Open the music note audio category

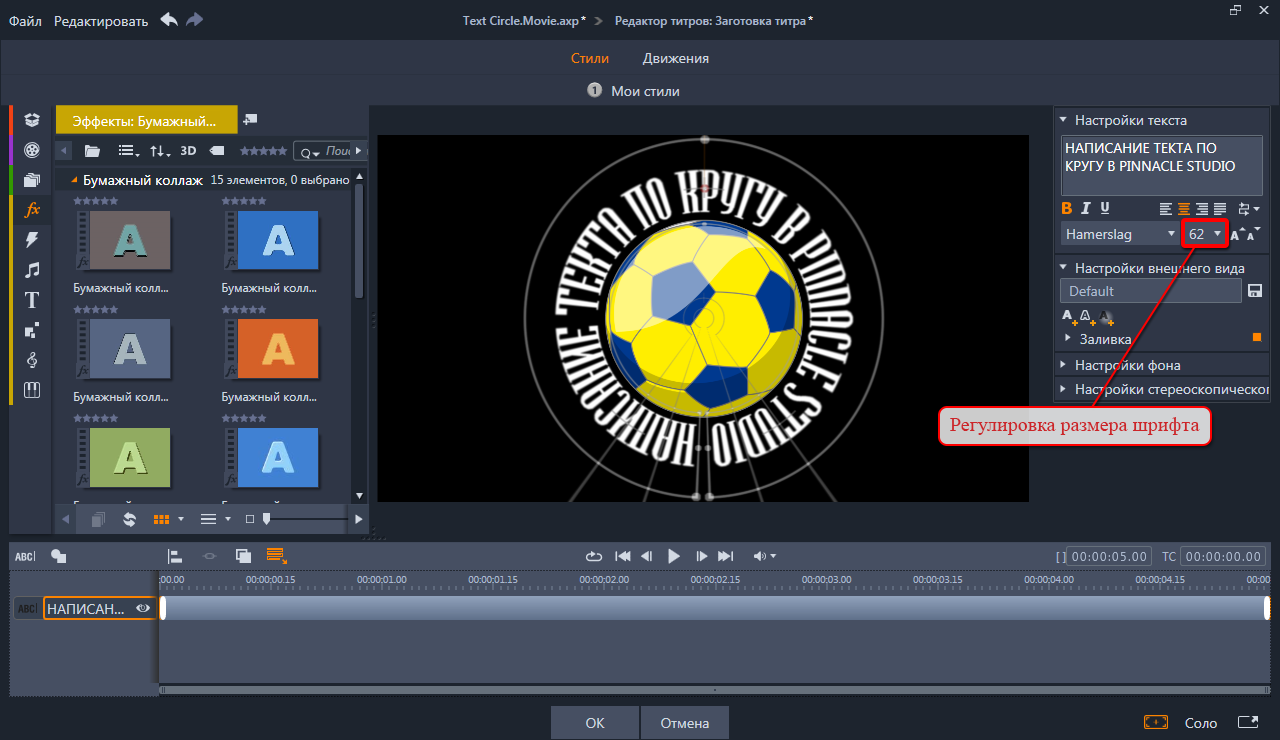point(32,269)
